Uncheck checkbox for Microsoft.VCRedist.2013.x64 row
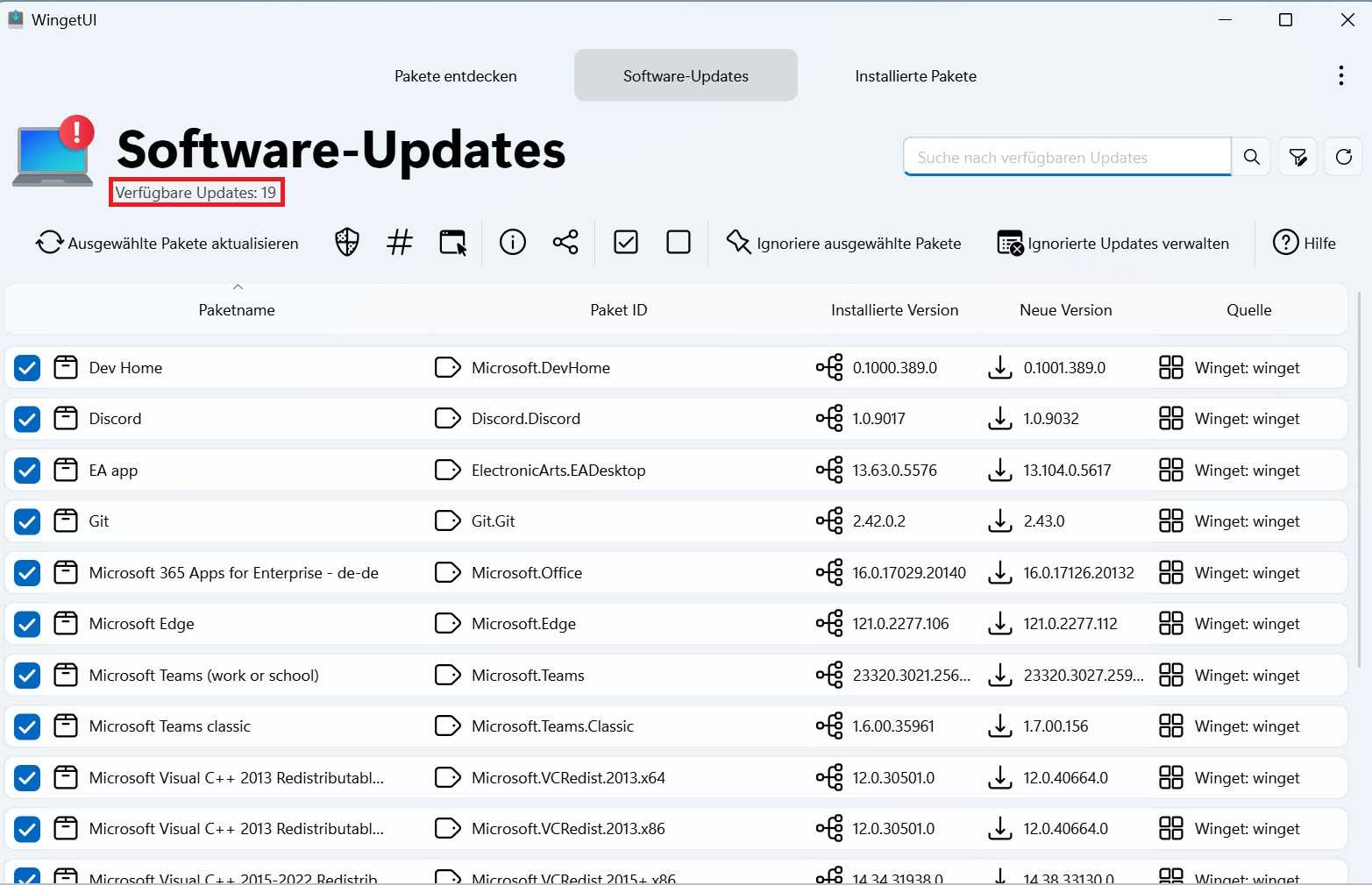This screenshot has height=885, width=1372. click(x=27, y=778)
